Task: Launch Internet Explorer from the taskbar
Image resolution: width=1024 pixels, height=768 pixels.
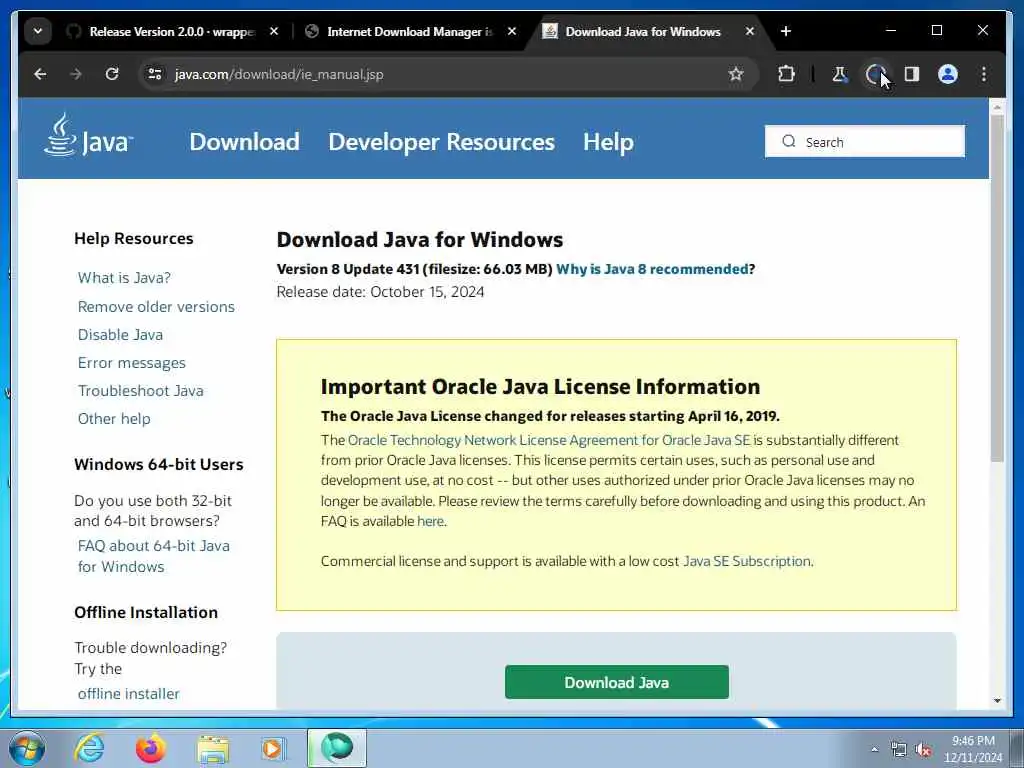Action: 89,748
